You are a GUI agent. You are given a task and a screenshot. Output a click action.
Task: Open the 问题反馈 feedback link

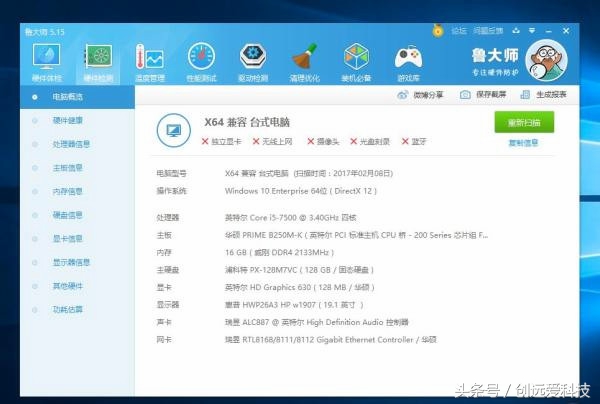tap(488, 31)
